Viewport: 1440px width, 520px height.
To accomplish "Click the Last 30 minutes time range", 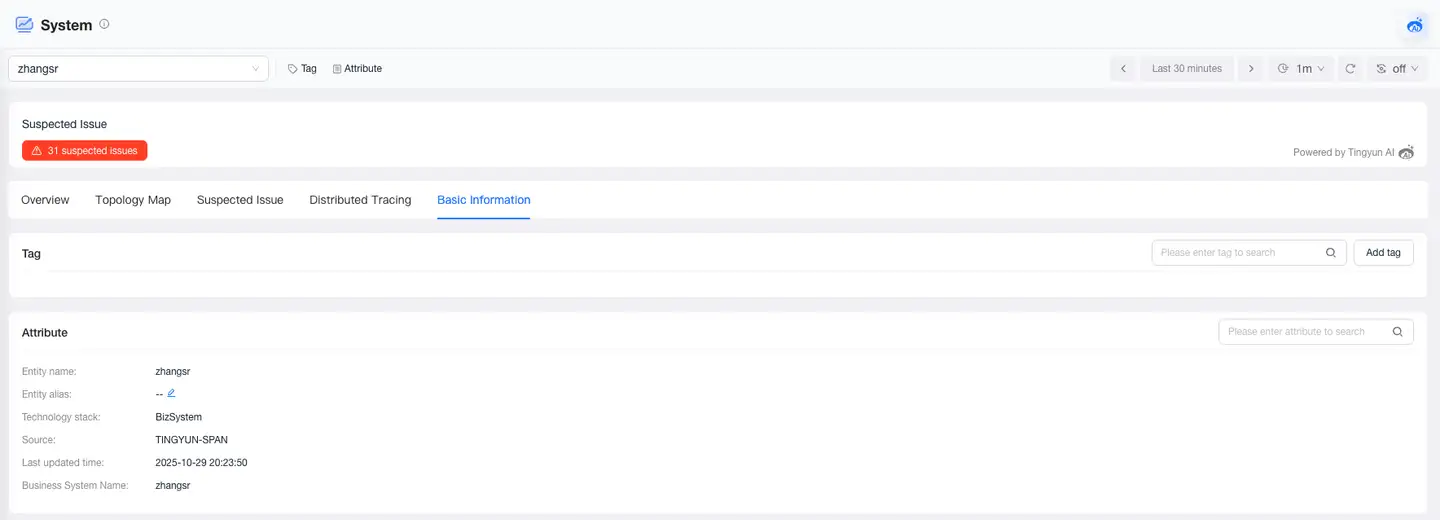I will click(1186, 69).
